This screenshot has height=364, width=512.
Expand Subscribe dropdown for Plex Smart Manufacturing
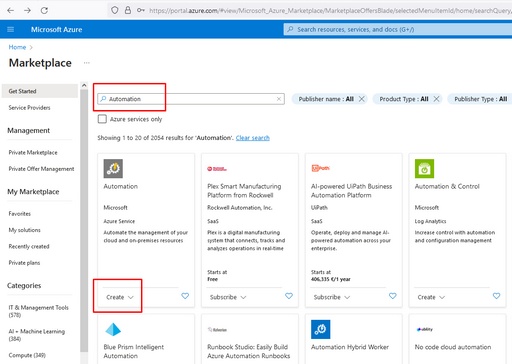click(228, 297)
